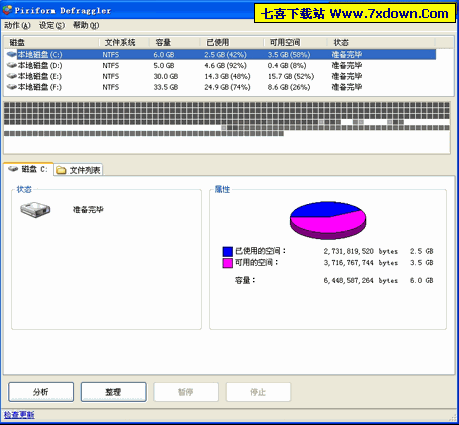Viewport: 459px width, 425px height.
Task: Click the 8.6 GB (26%) free cell
Action: tap(289, 87)
